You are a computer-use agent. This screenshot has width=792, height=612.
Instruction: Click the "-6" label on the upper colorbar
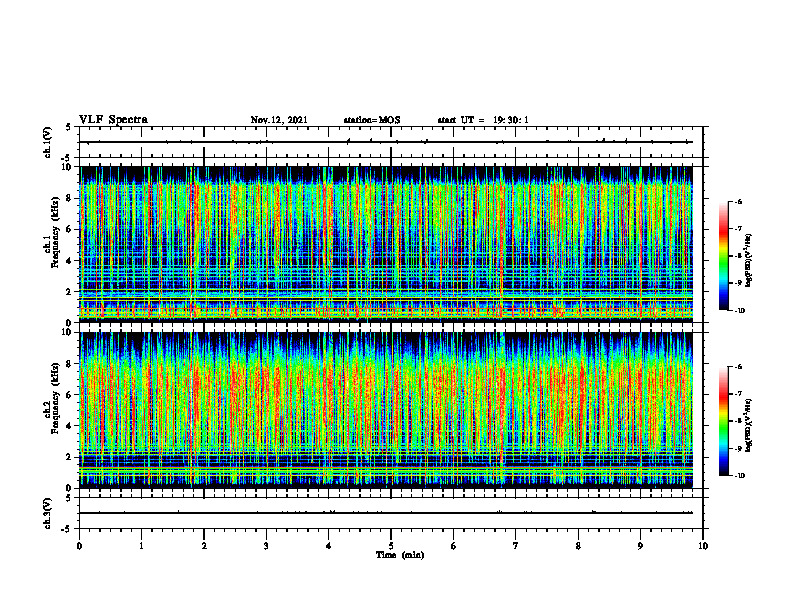click(739, 201)
